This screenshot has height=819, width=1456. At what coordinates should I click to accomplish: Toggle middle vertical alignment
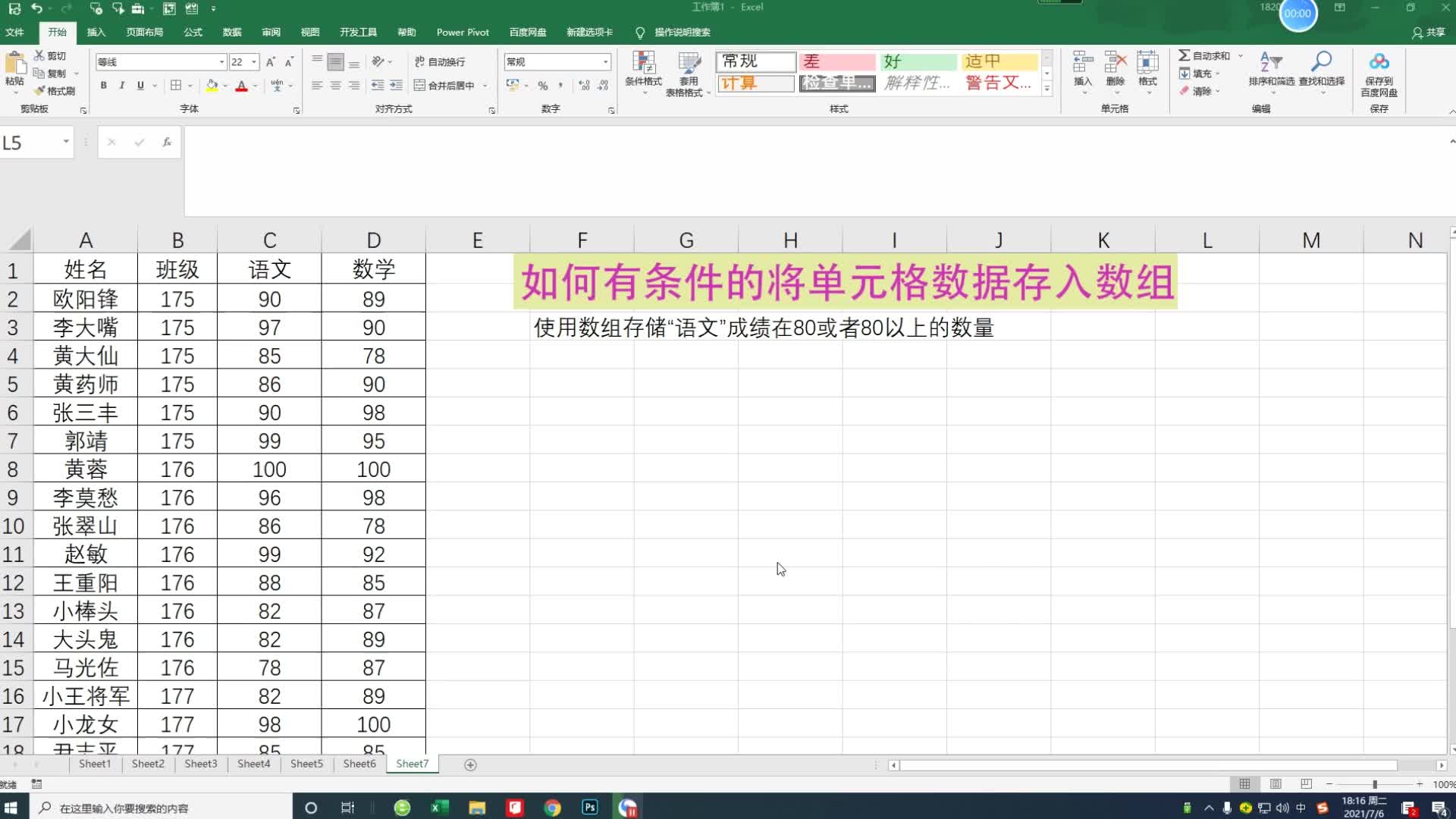pyautogui.click(x=335, y=62)
